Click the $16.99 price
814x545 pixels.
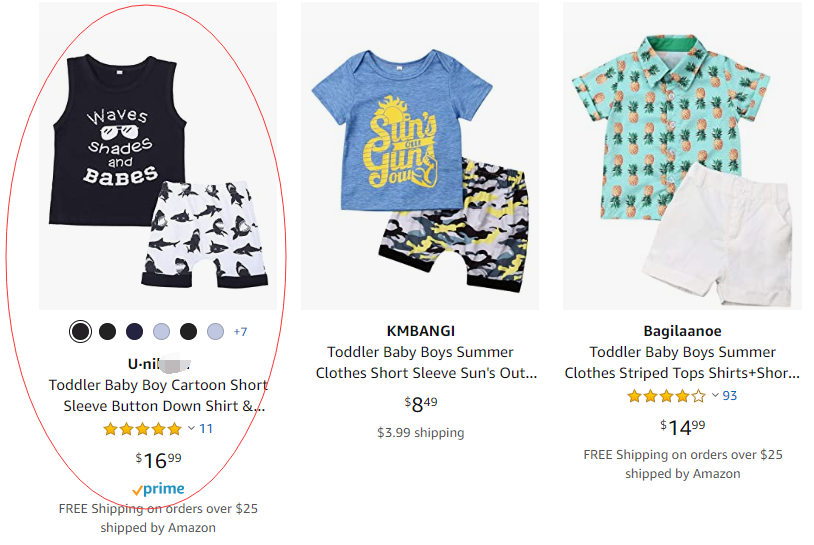[x=158, y=459]
